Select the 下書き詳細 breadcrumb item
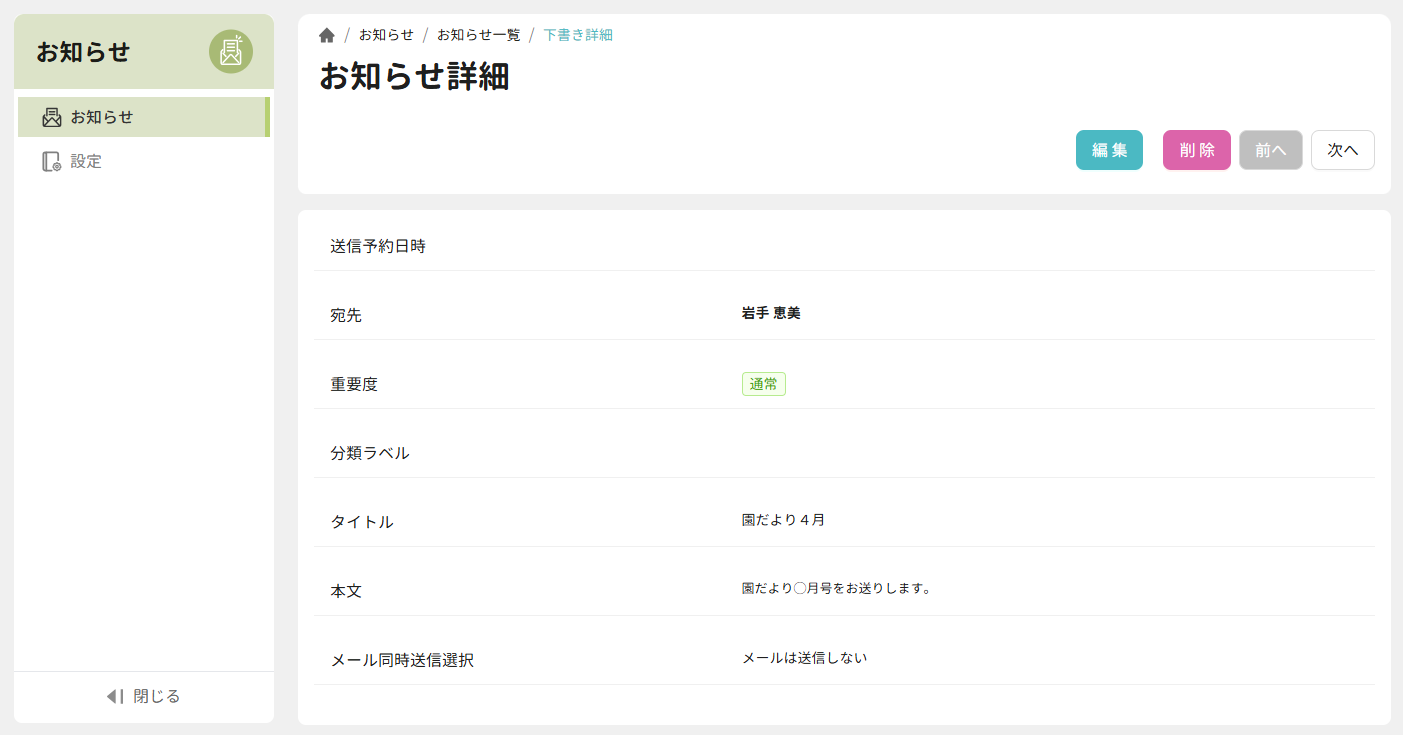Viewport: 1403px width, 735px height. tap(578, 35)
